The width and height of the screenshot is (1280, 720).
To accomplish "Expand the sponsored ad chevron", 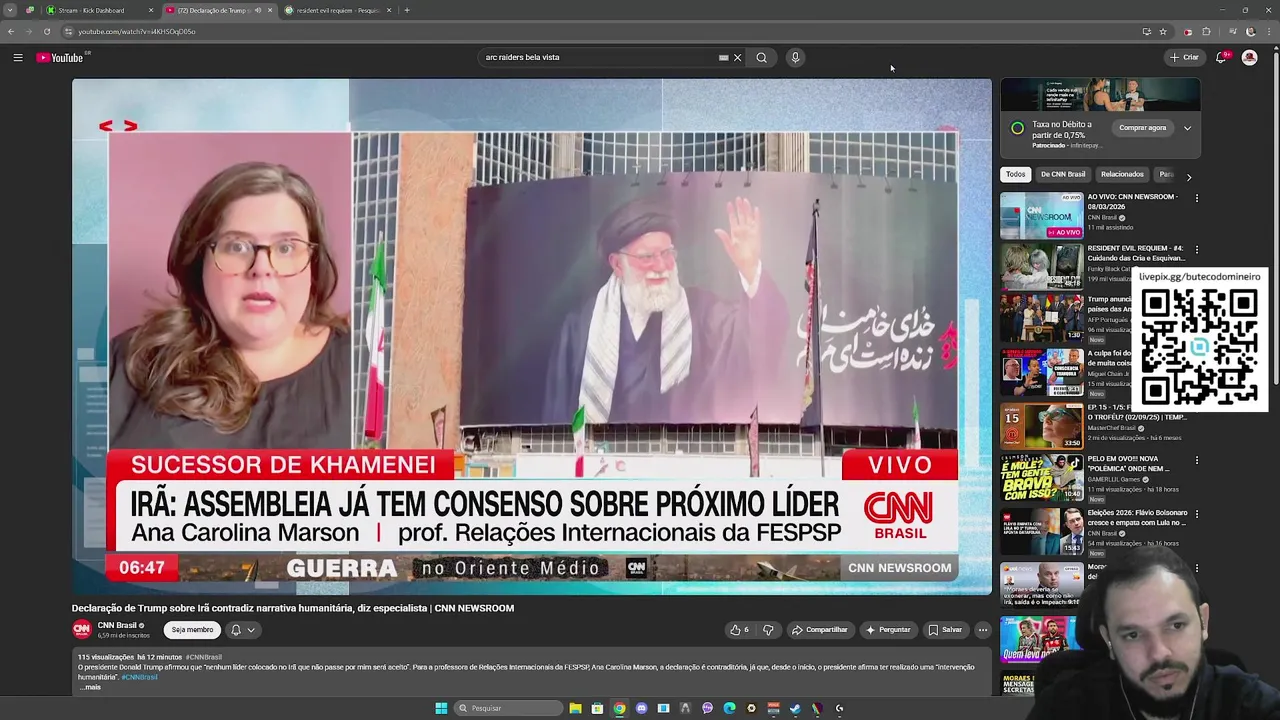I will click(1187, 128).
